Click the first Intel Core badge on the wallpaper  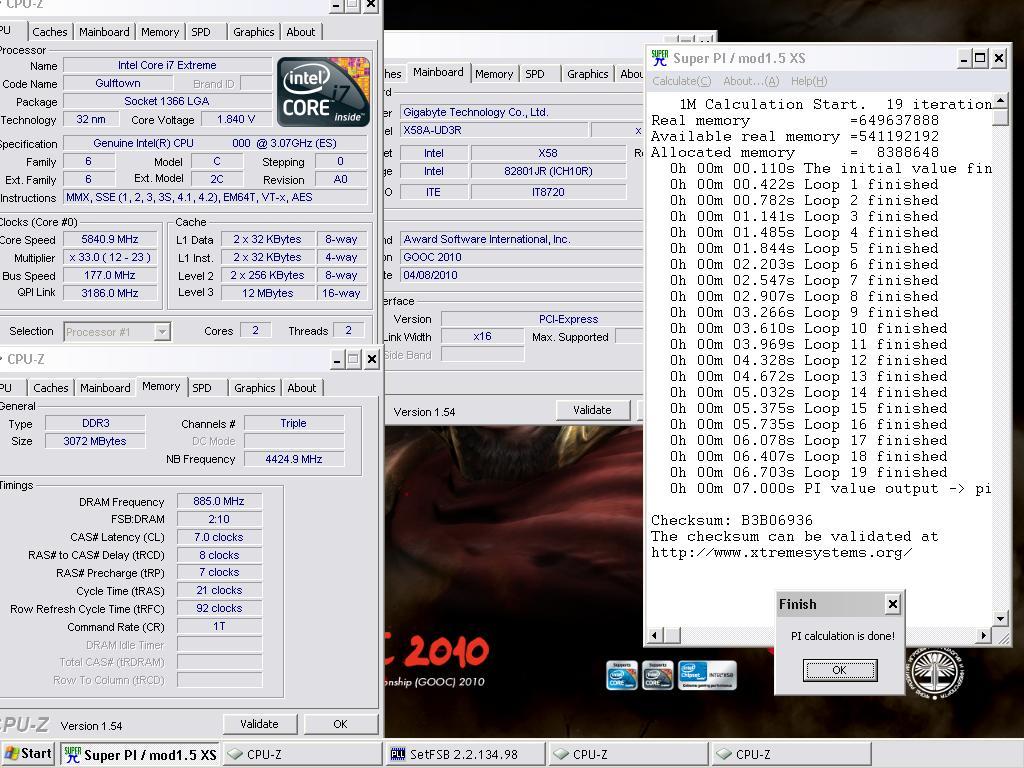(622, 675)
